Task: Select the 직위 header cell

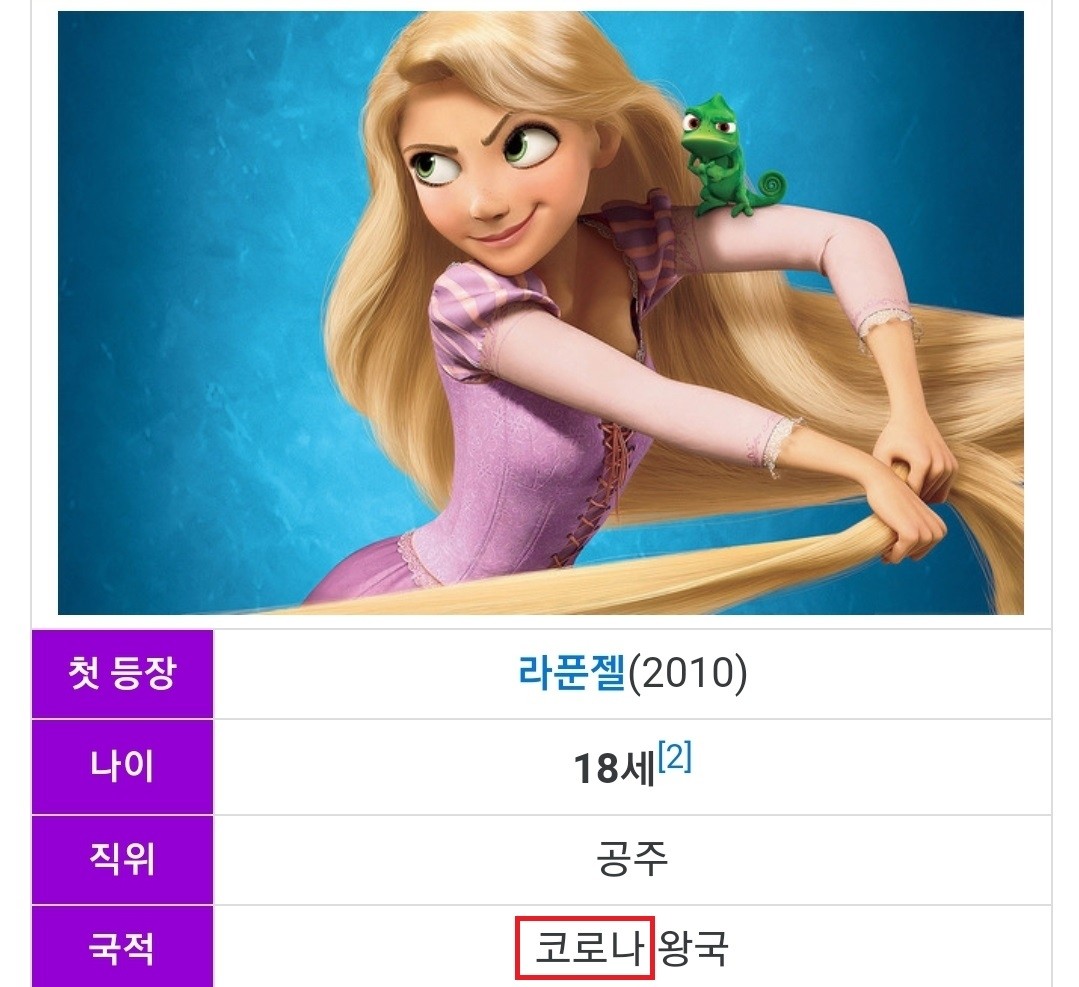Action: [x=122, y=859]
